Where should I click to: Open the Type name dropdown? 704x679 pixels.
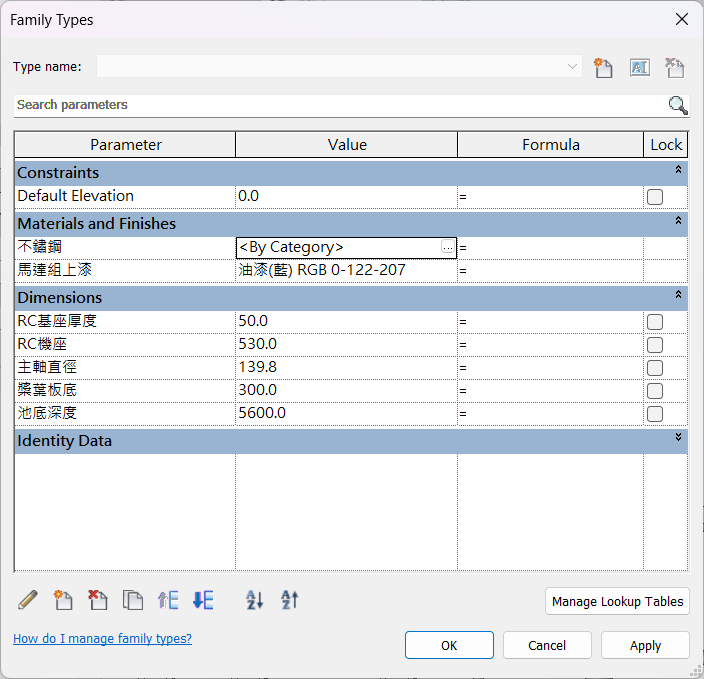tap(572, 67)
